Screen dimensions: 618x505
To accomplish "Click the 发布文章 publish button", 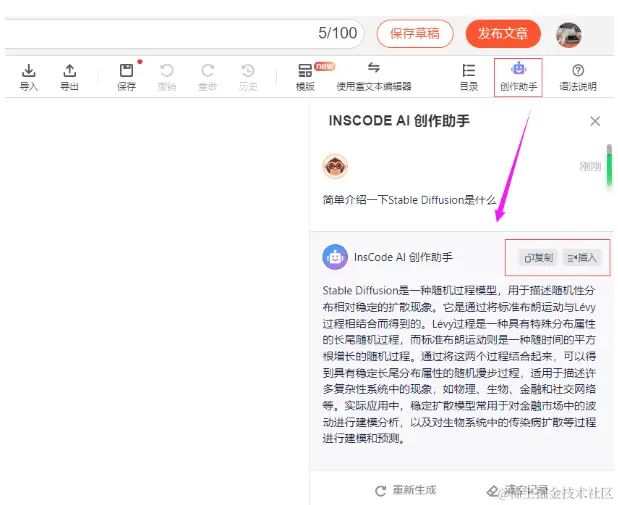I will [503, 34].
